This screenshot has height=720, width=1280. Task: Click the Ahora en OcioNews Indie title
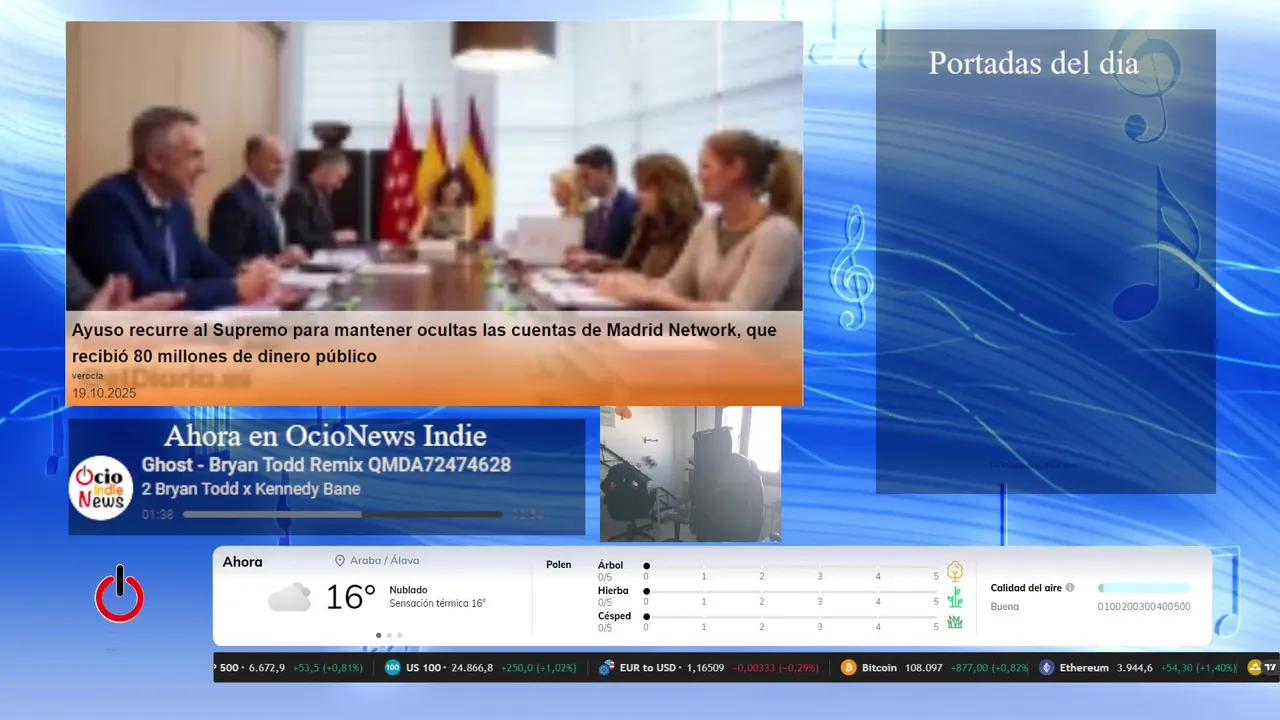[x=325, y=436]
